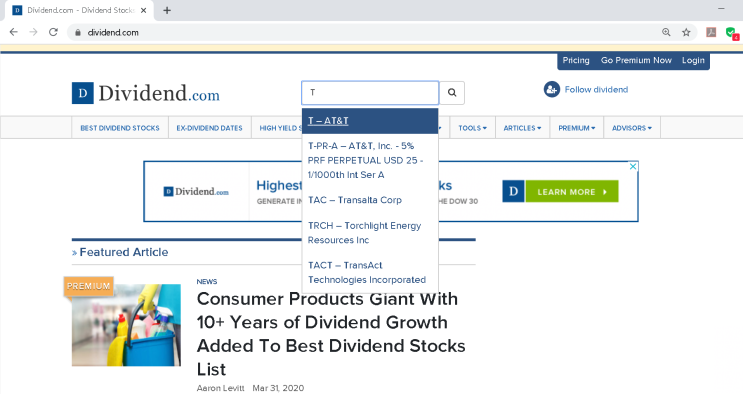Close the Dividend.com browser tab
743x394 pixels.
144,10
